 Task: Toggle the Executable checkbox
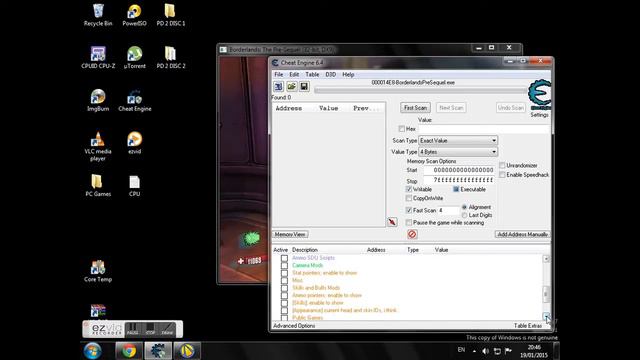coord(456,189)
